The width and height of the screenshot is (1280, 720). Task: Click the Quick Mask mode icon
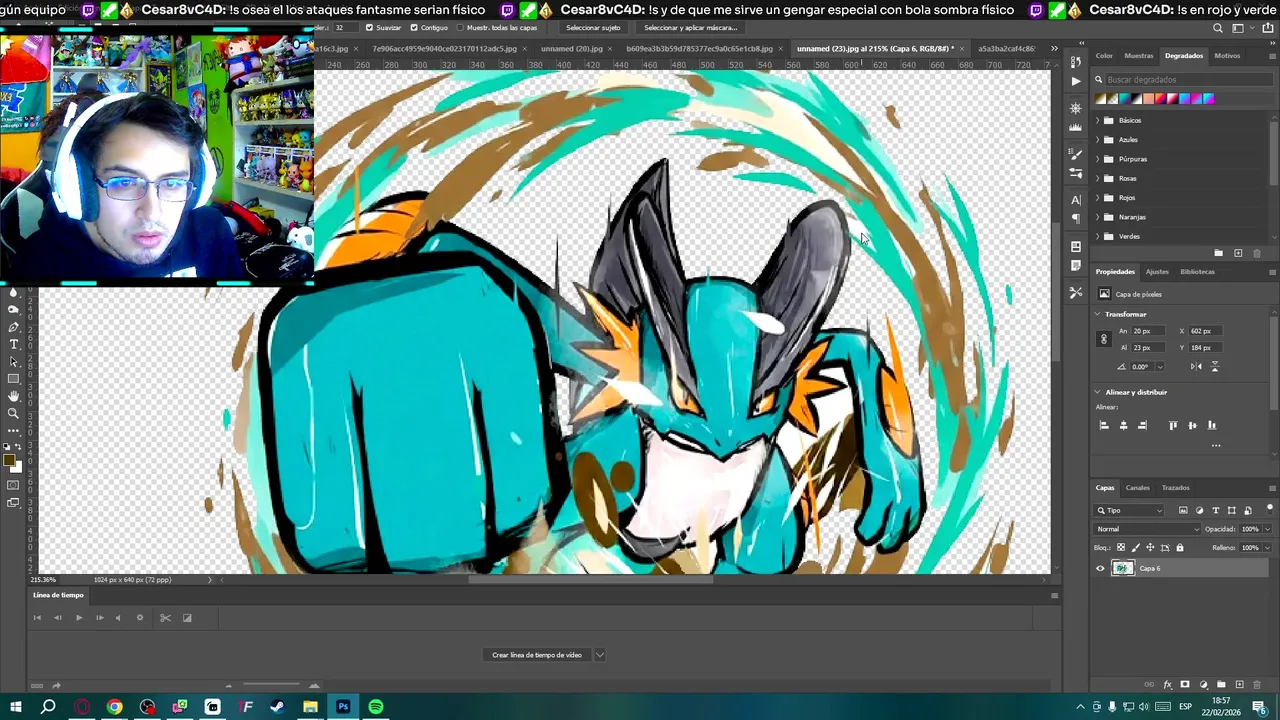[13, 485]
